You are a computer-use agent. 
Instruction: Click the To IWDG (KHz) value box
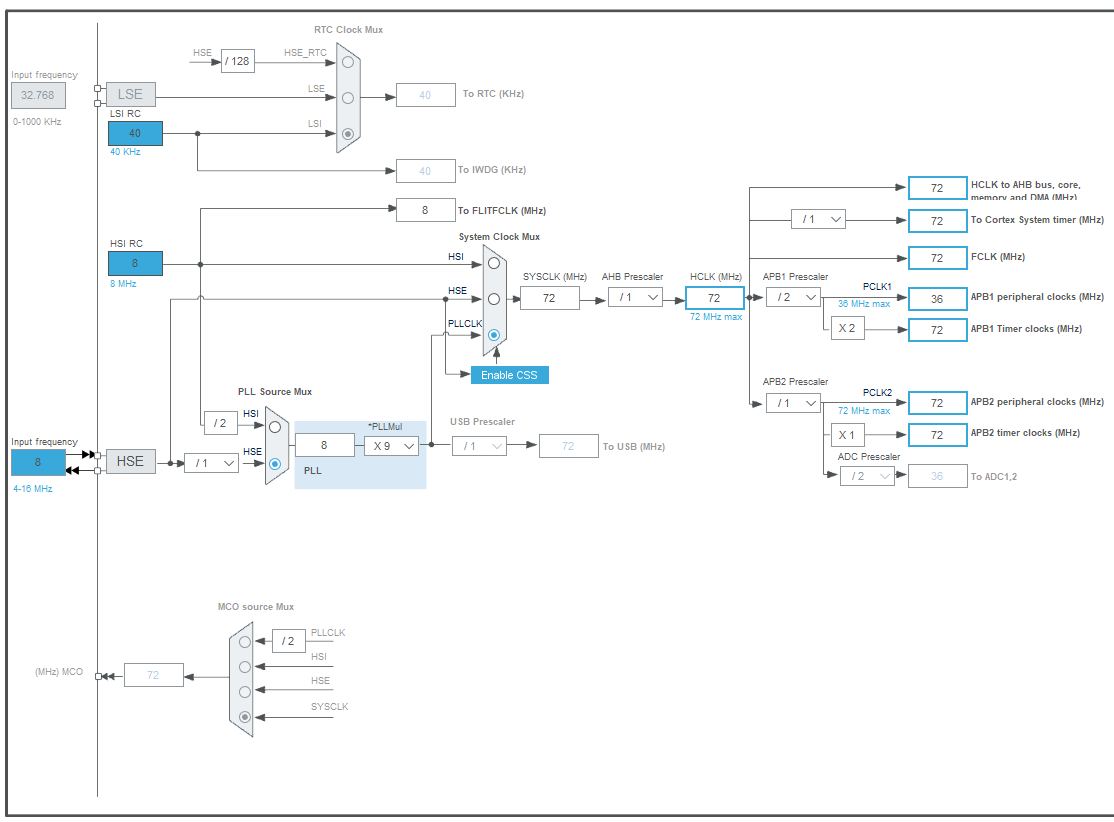[426, 171]
